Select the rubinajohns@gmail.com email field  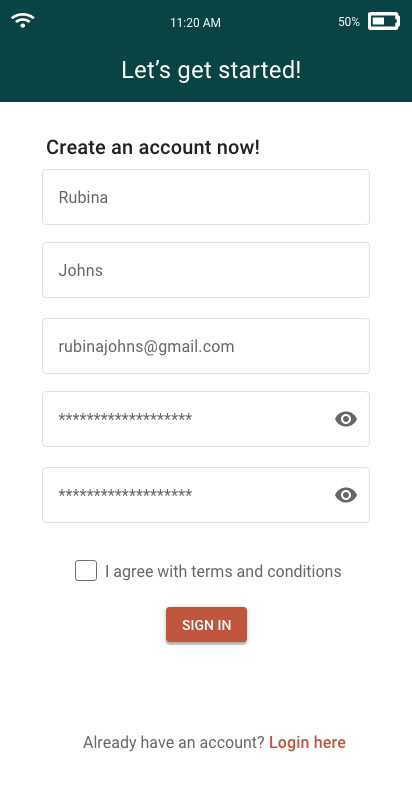pyautogui.click(x=206, y=346)
